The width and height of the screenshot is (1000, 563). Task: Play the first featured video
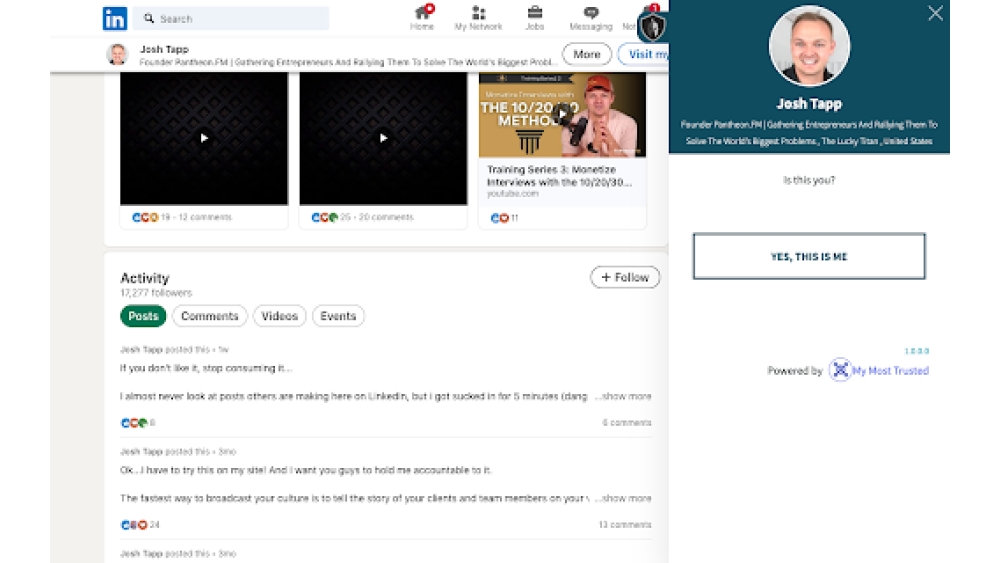coord(204,138)
